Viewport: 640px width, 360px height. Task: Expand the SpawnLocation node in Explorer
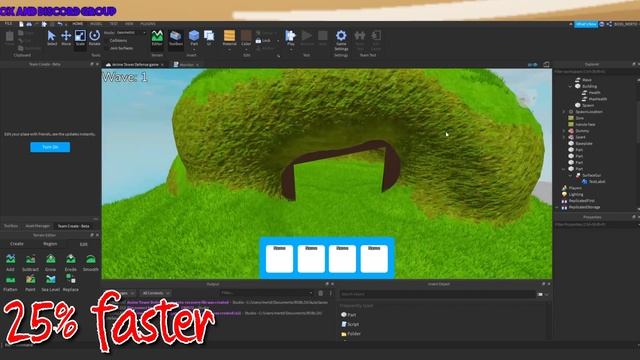click(564, 112)
